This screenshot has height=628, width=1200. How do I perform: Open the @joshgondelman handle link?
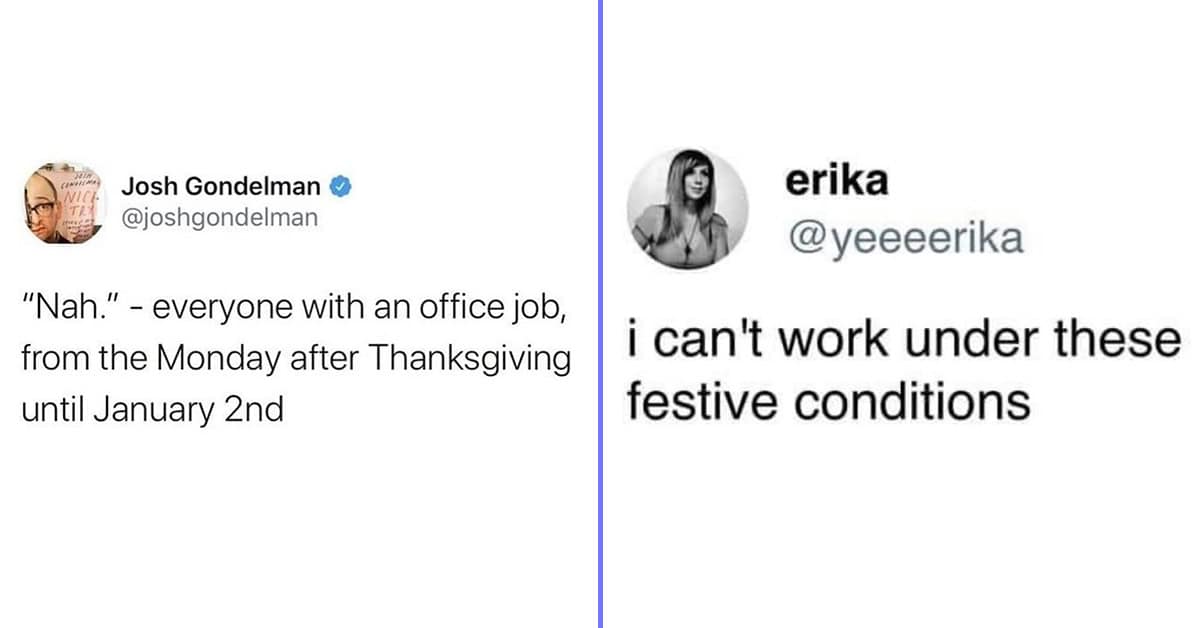(x=220, y=216)
